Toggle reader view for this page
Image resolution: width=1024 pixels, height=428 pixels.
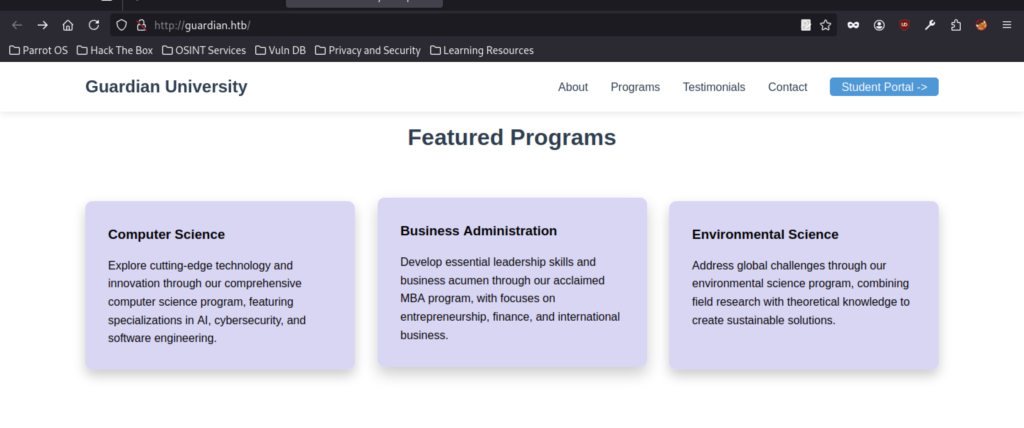pyautogui.click(x=806, y=25)
